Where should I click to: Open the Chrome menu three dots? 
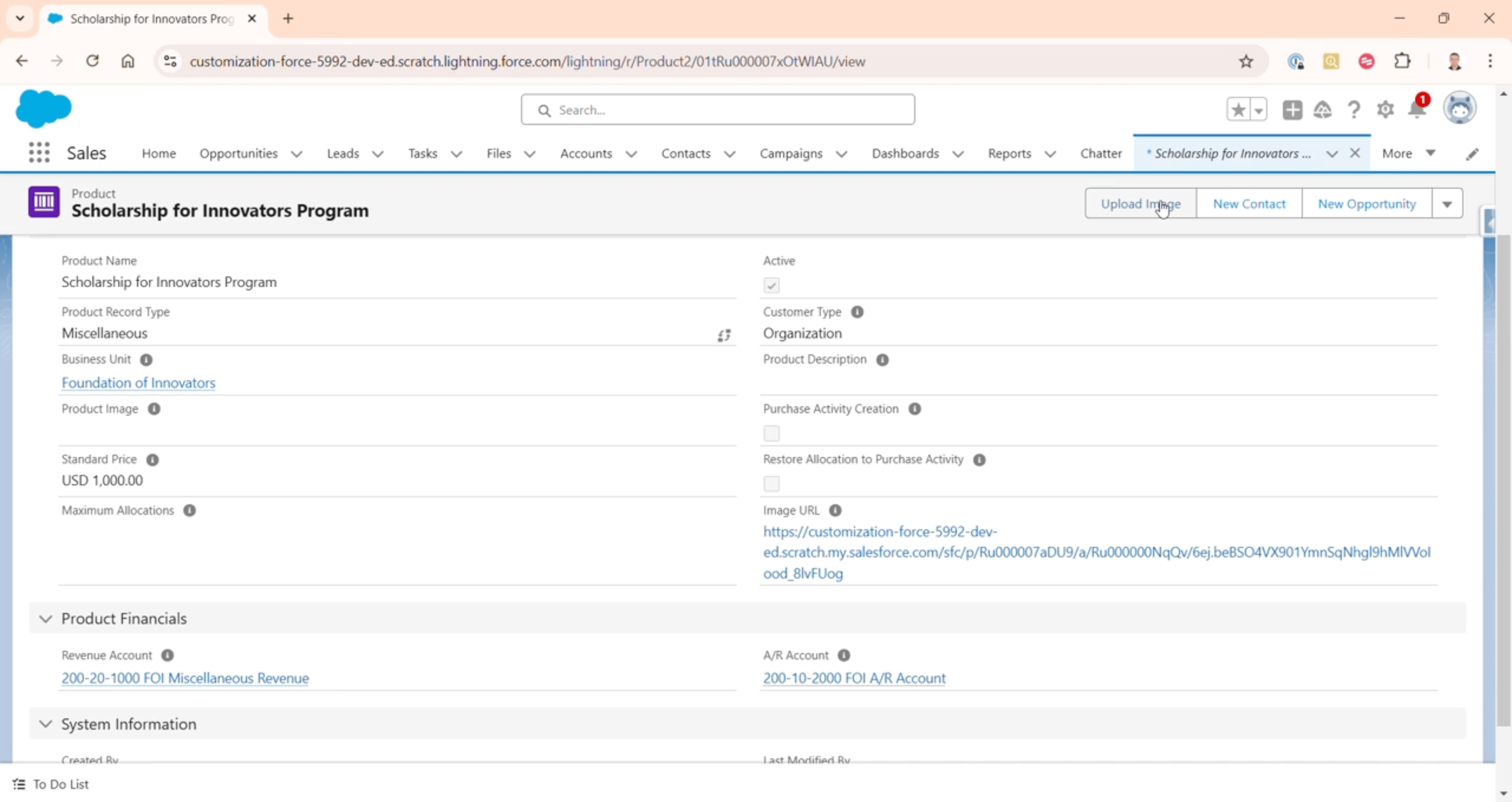tap(1490, 61)
